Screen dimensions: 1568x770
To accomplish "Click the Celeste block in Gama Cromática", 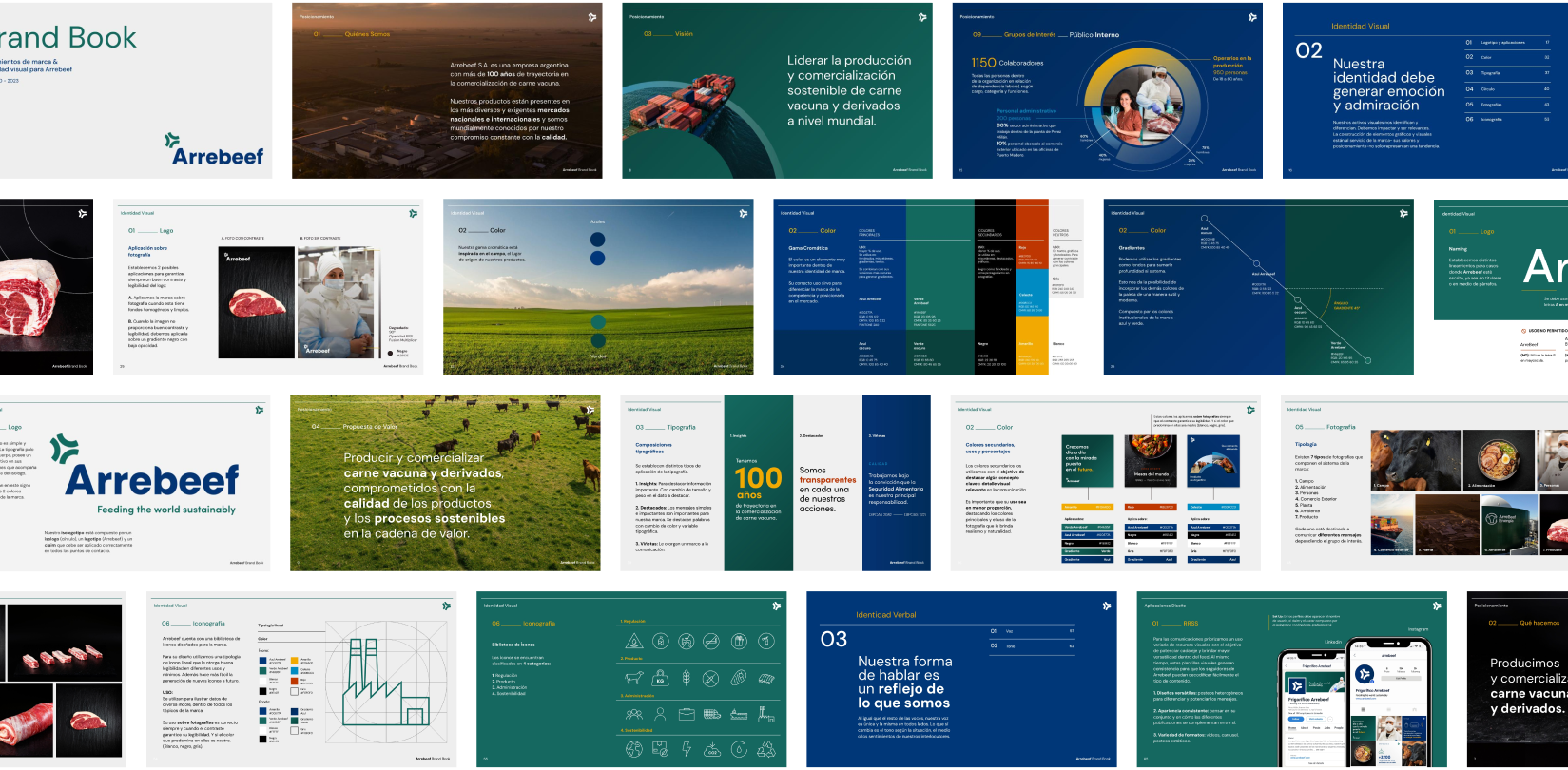I will pos(1032,293).
